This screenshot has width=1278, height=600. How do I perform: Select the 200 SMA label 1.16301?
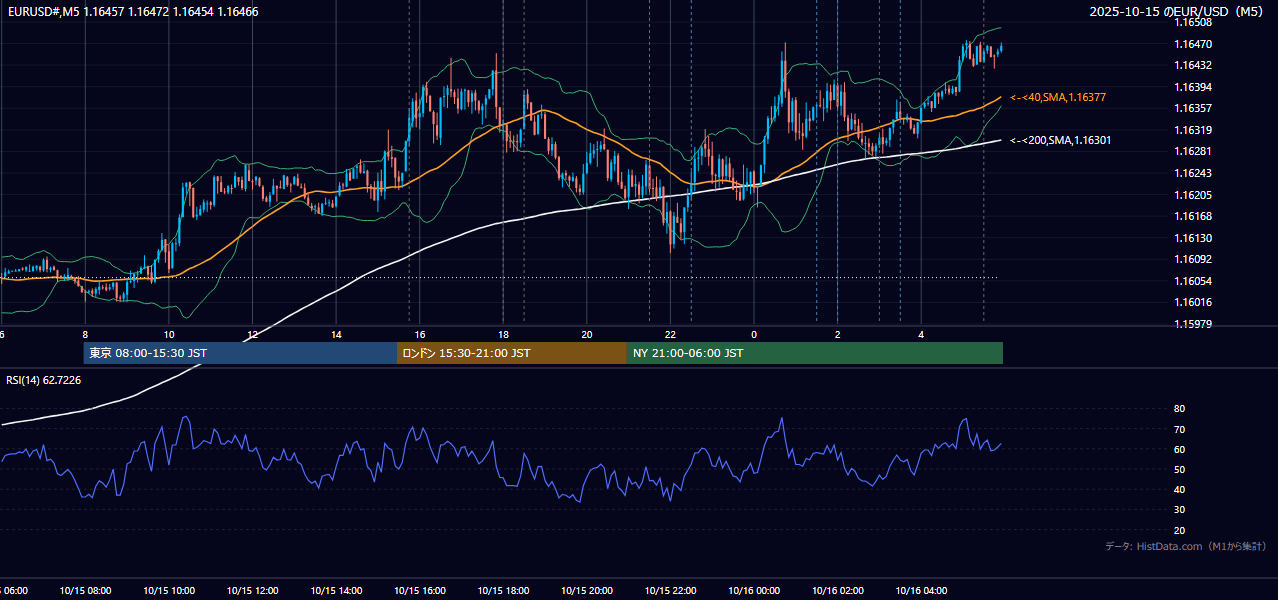pyautogui.click(x=1062, y=140)
